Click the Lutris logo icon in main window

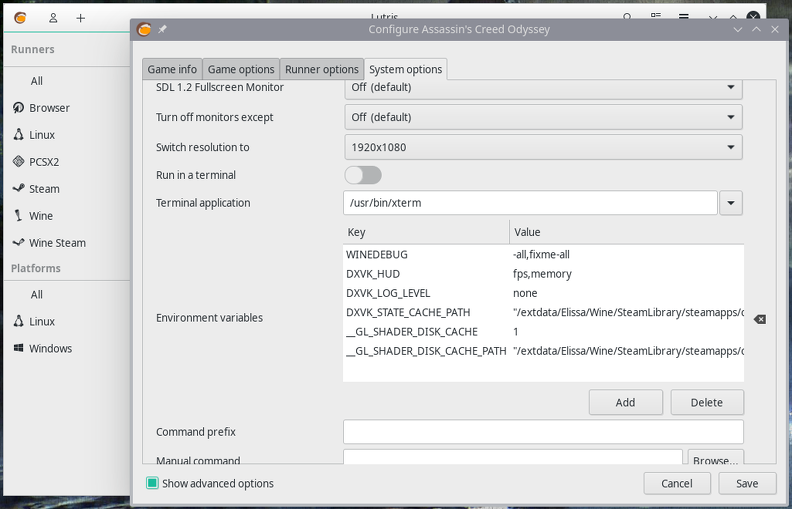[x=20, y=18]
